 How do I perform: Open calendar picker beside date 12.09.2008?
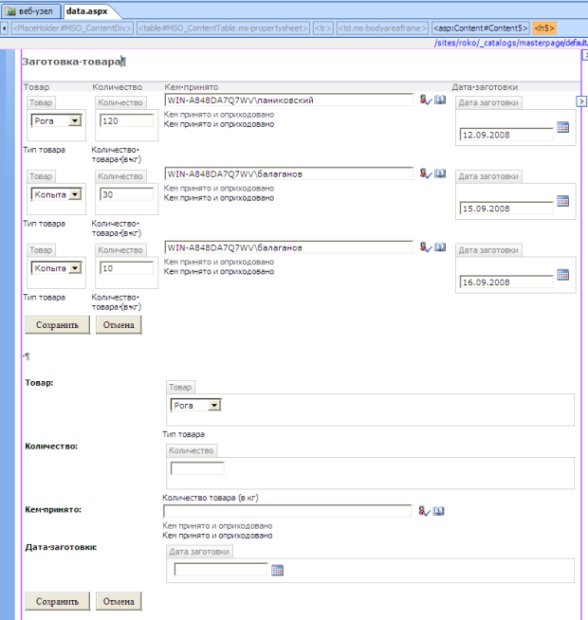coord(563,127)
